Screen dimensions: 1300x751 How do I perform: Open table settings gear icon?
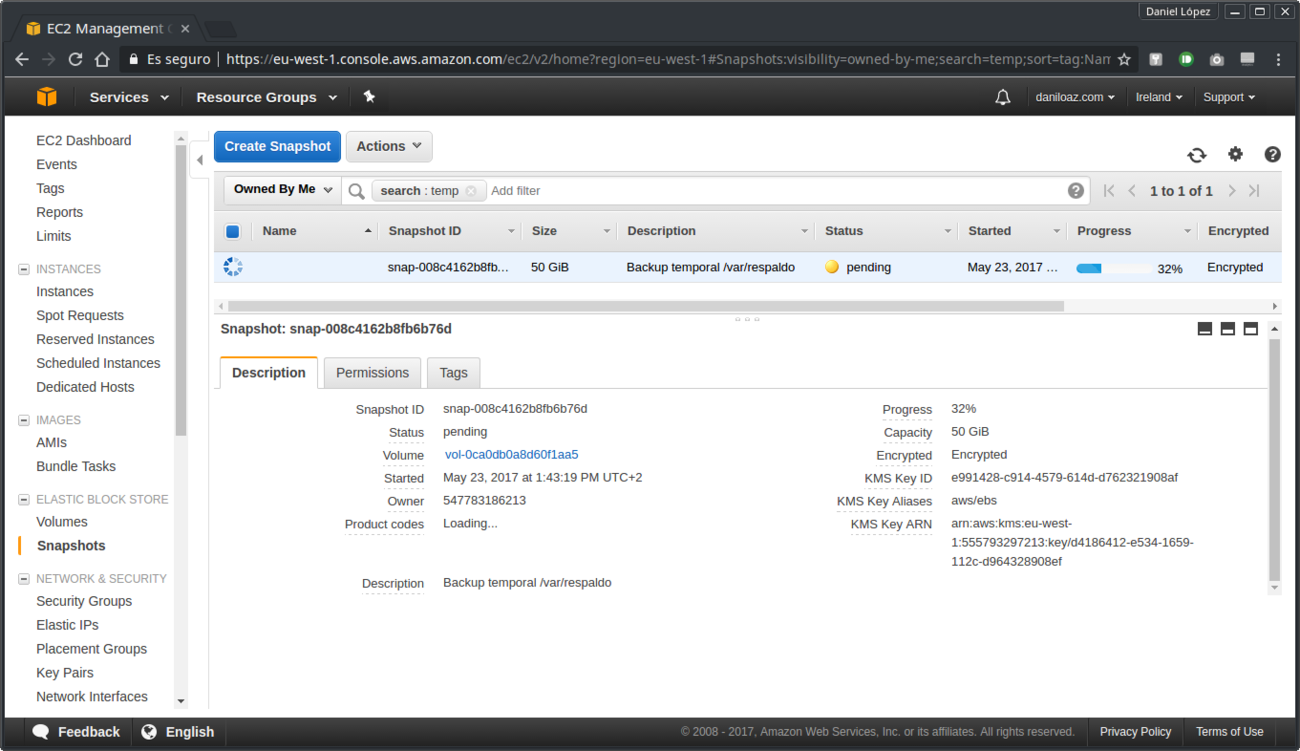tap(1236, 154)
